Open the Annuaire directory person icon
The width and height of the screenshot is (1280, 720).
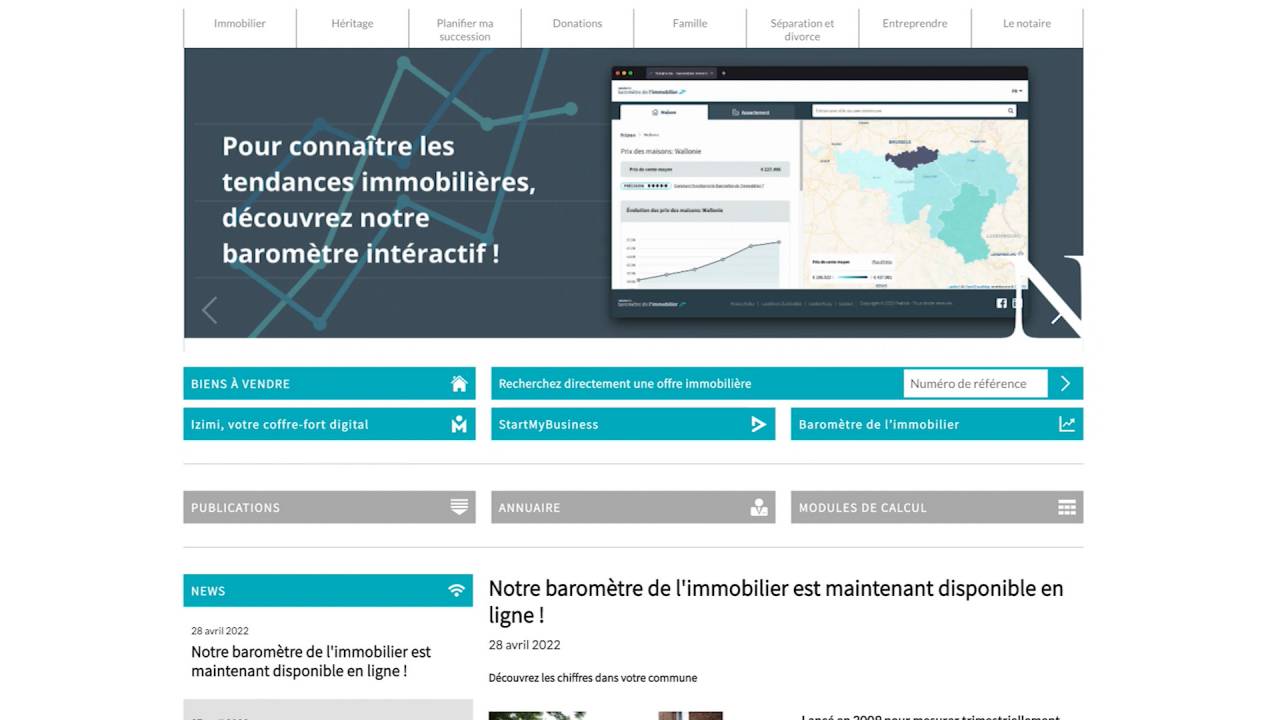coord(758,507)
